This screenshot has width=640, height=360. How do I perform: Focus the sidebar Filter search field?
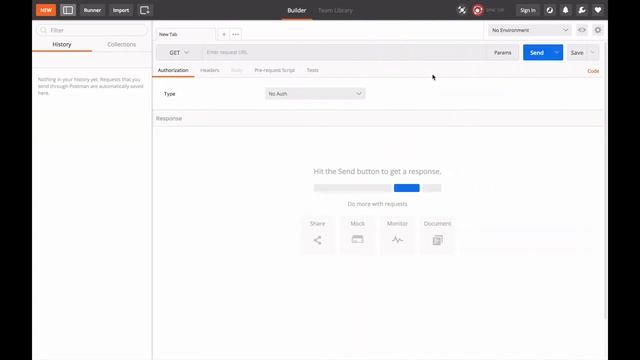click(92, 30)
